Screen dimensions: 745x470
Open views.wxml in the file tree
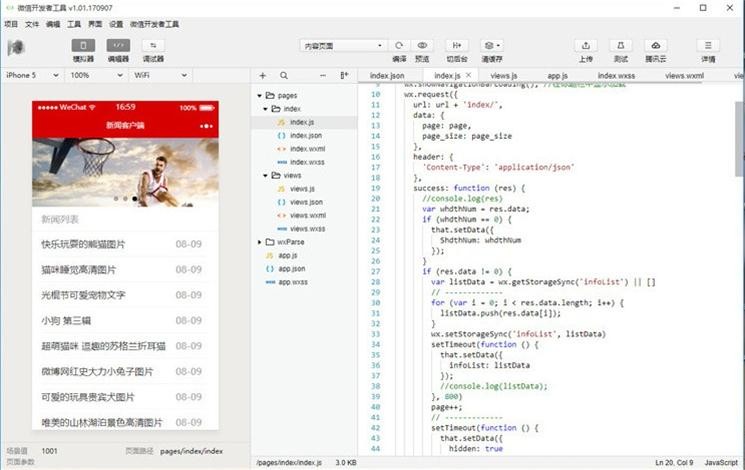[304, 215]
